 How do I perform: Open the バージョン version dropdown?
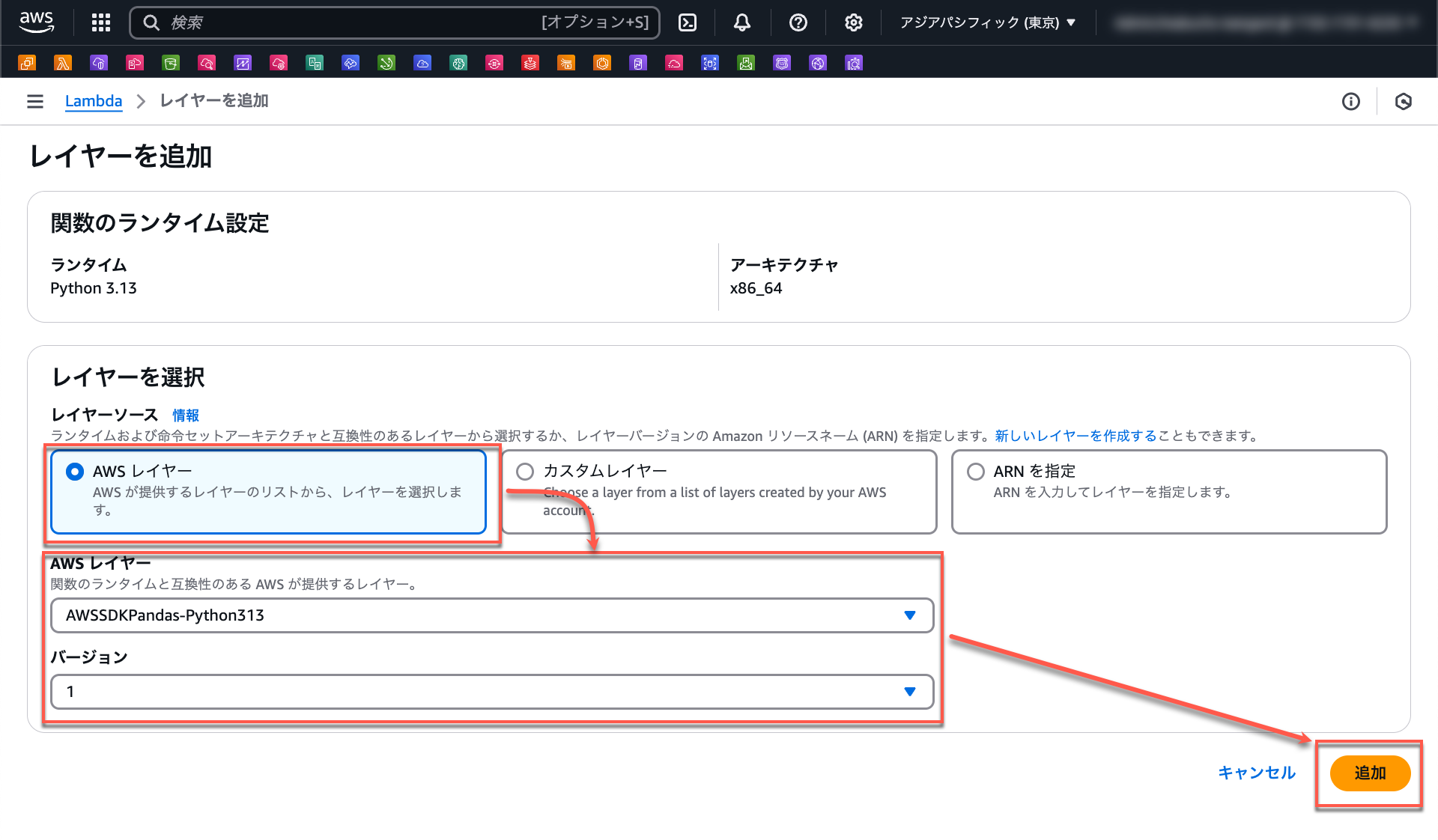click(x=491, y=692)
